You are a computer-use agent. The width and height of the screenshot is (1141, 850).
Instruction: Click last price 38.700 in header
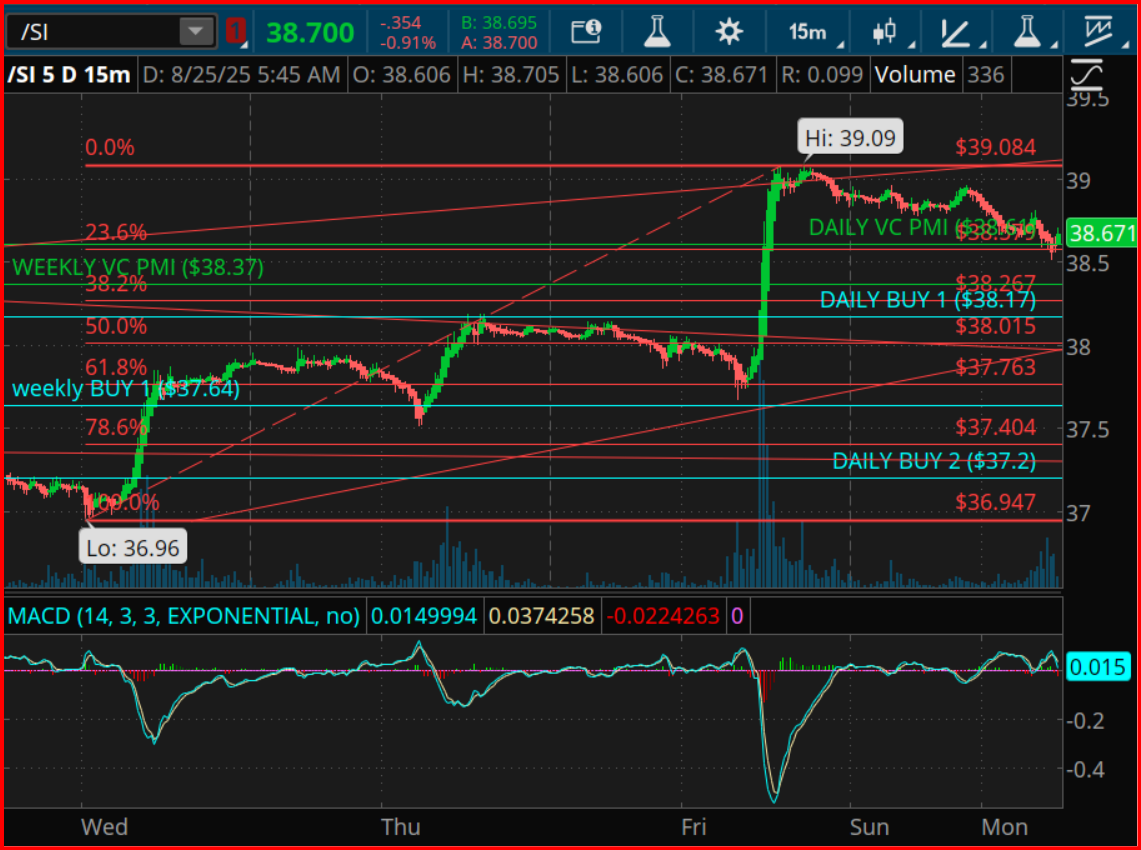tap(310, 32)
